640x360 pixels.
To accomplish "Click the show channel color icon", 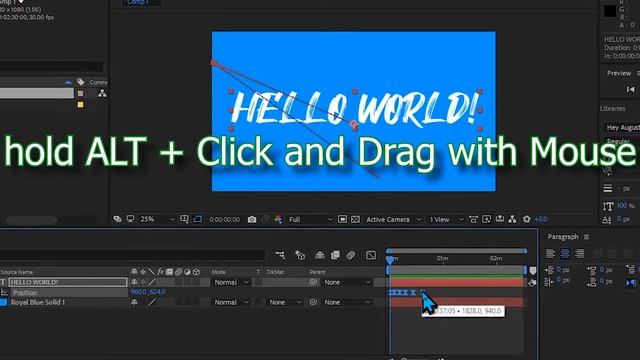I will [x=278, y=220].
